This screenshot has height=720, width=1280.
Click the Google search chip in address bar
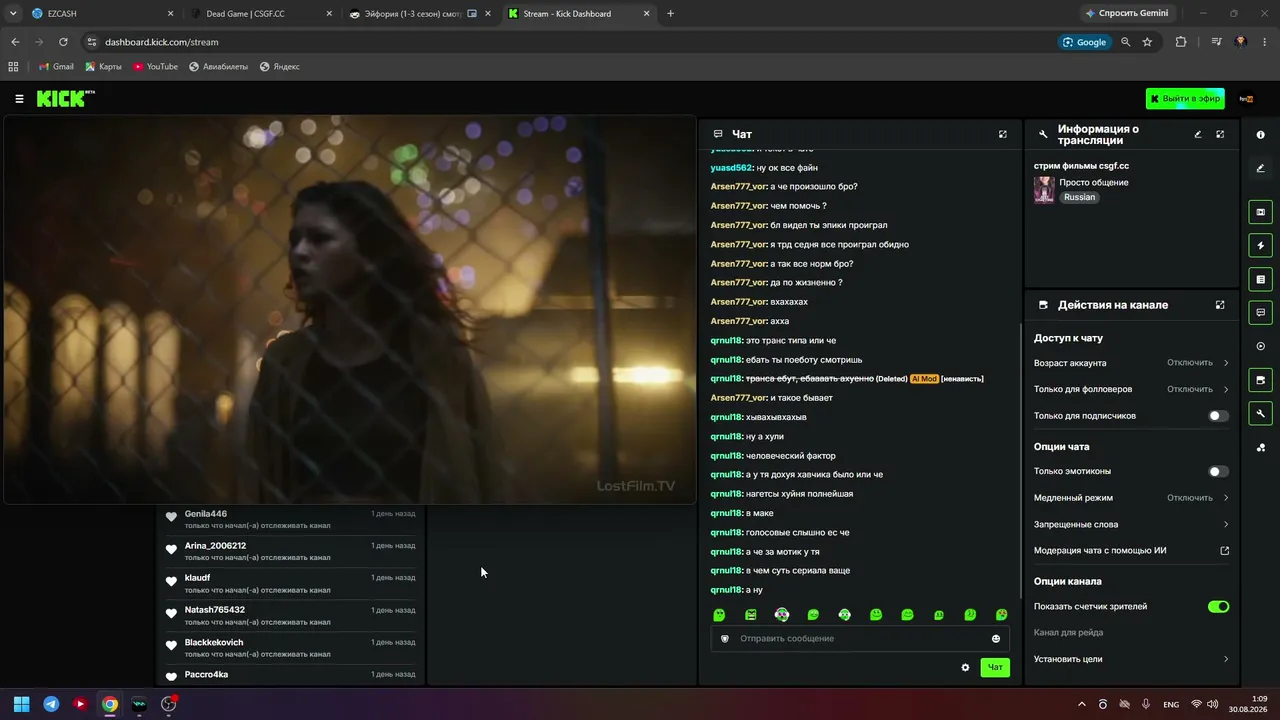[x=1085, y=42]
